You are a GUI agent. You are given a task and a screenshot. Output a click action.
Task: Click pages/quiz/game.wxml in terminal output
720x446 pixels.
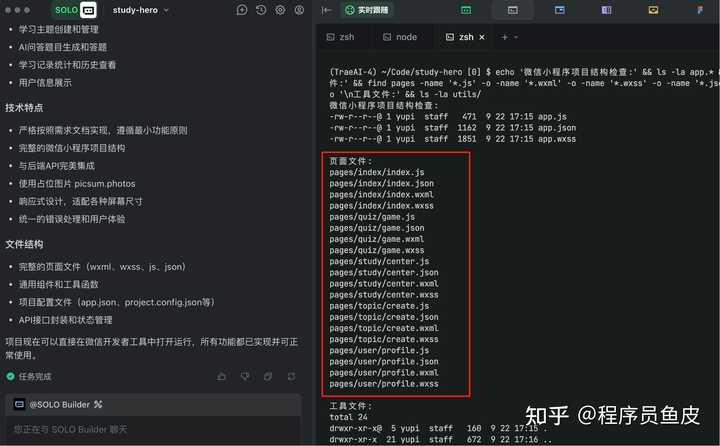click(x=377, y=239)
